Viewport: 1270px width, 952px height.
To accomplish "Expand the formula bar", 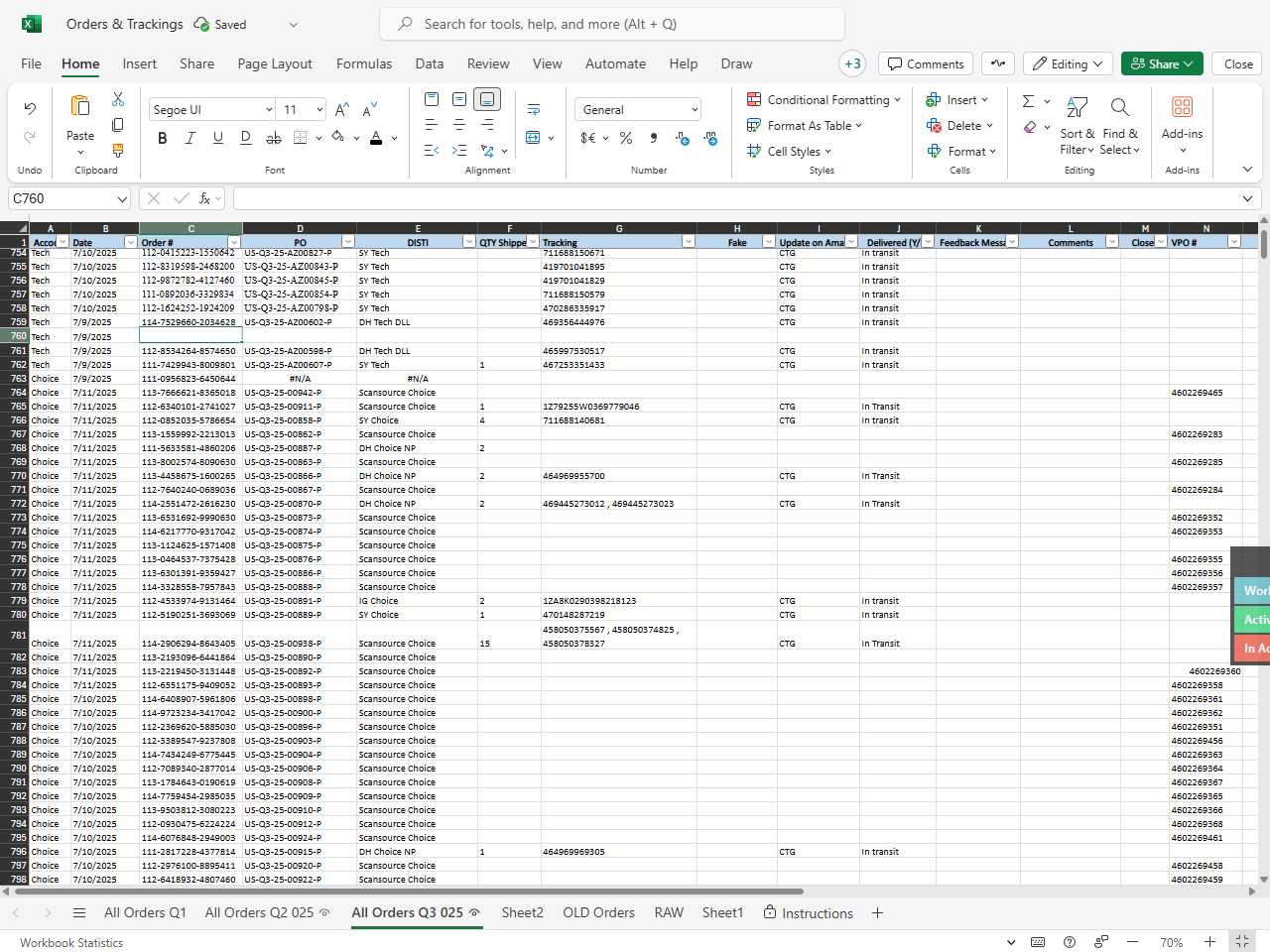I will click(x=1247, y=198).
